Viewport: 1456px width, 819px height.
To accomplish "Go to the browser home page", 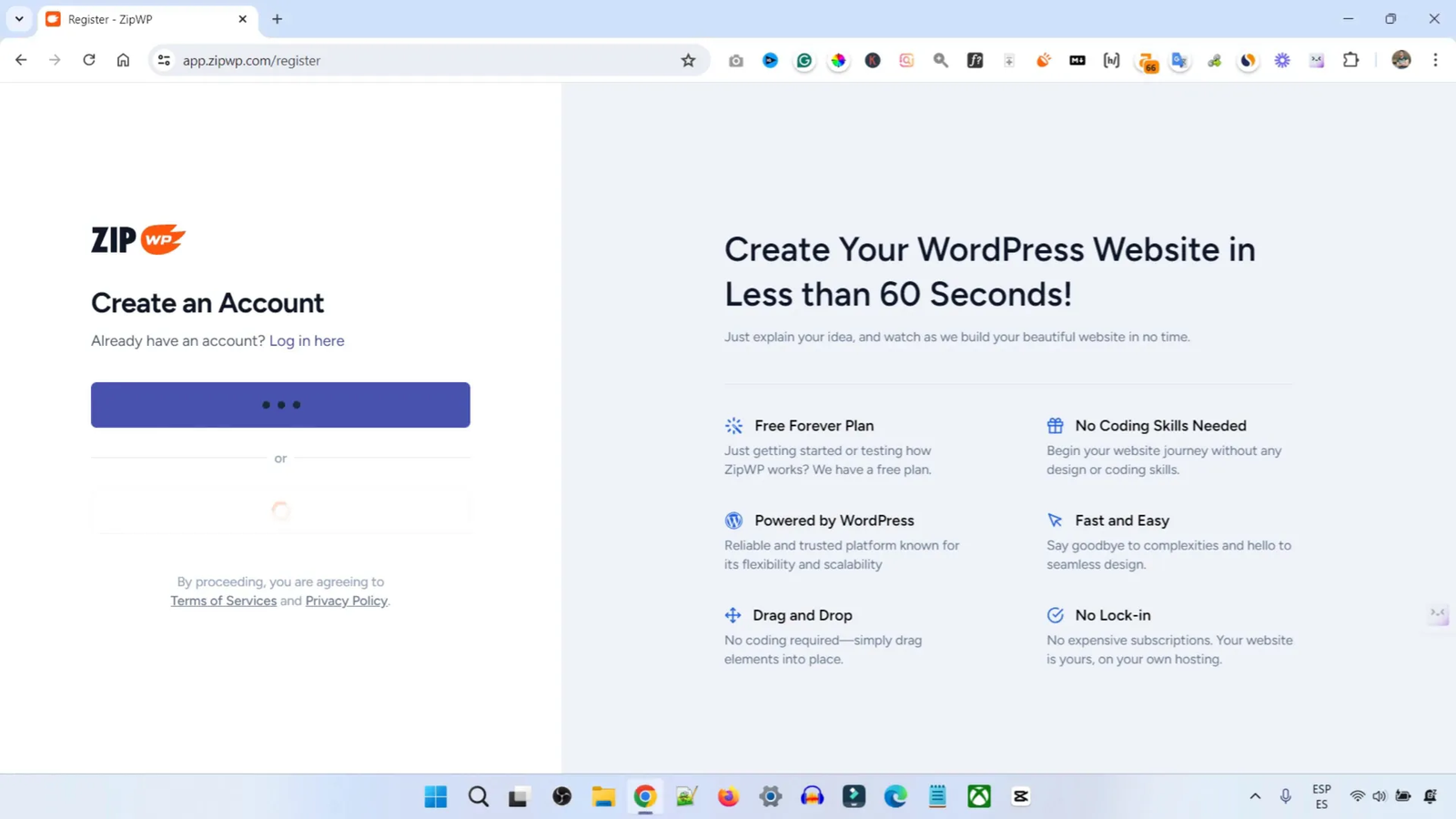I will pyautogui.click(x=123, y=60).
